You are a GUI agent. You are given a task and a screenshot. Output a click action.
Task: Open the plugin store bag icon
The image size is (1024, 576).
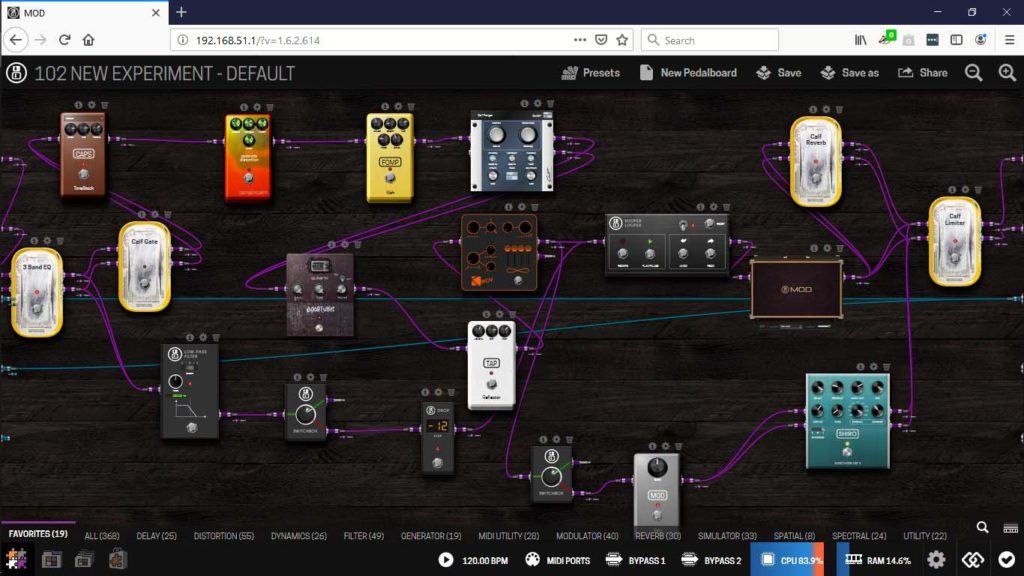pyautogui.click(x=118, y=559)
